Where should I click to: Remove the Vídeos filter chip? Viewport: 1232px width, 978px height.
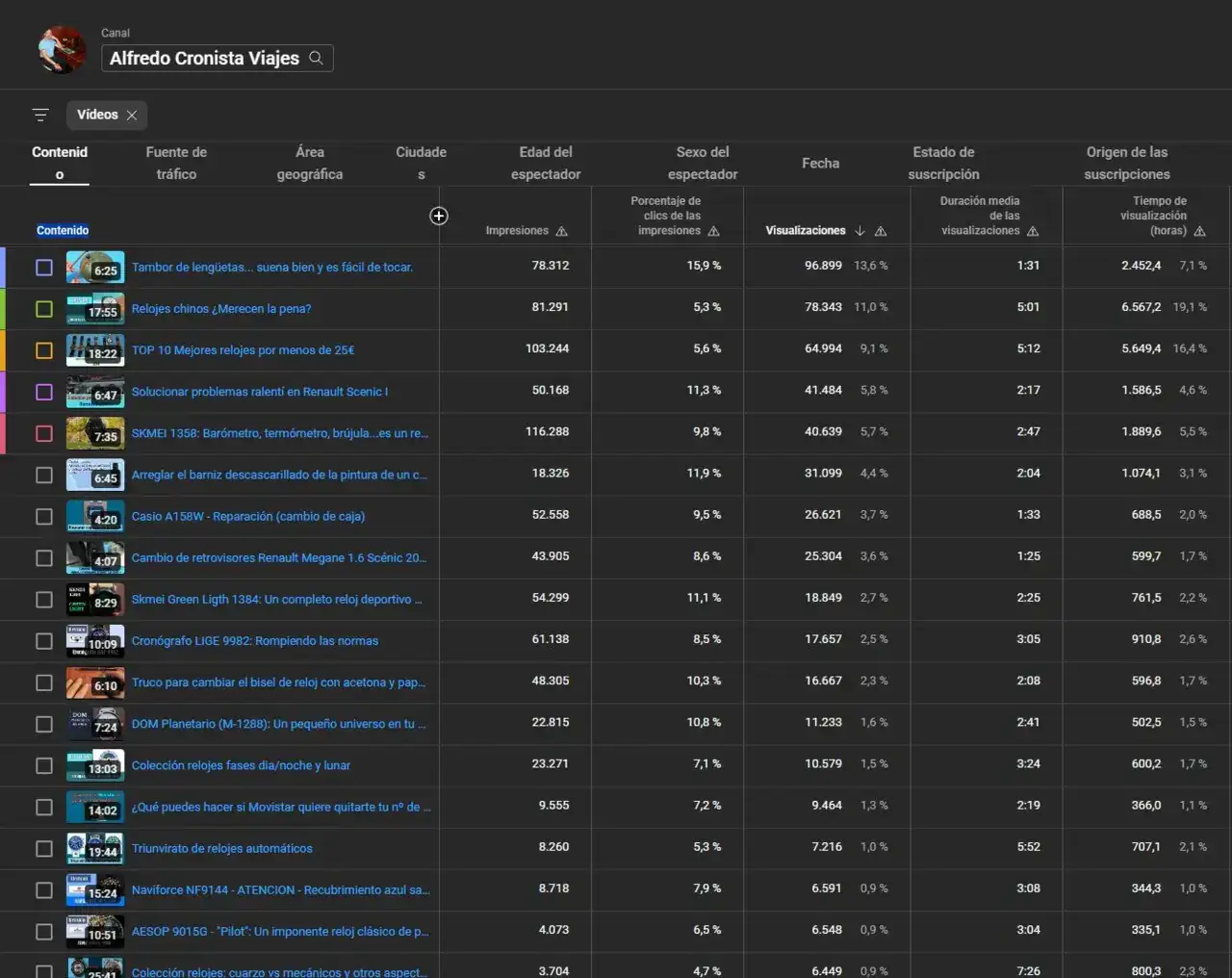[132, 116]
